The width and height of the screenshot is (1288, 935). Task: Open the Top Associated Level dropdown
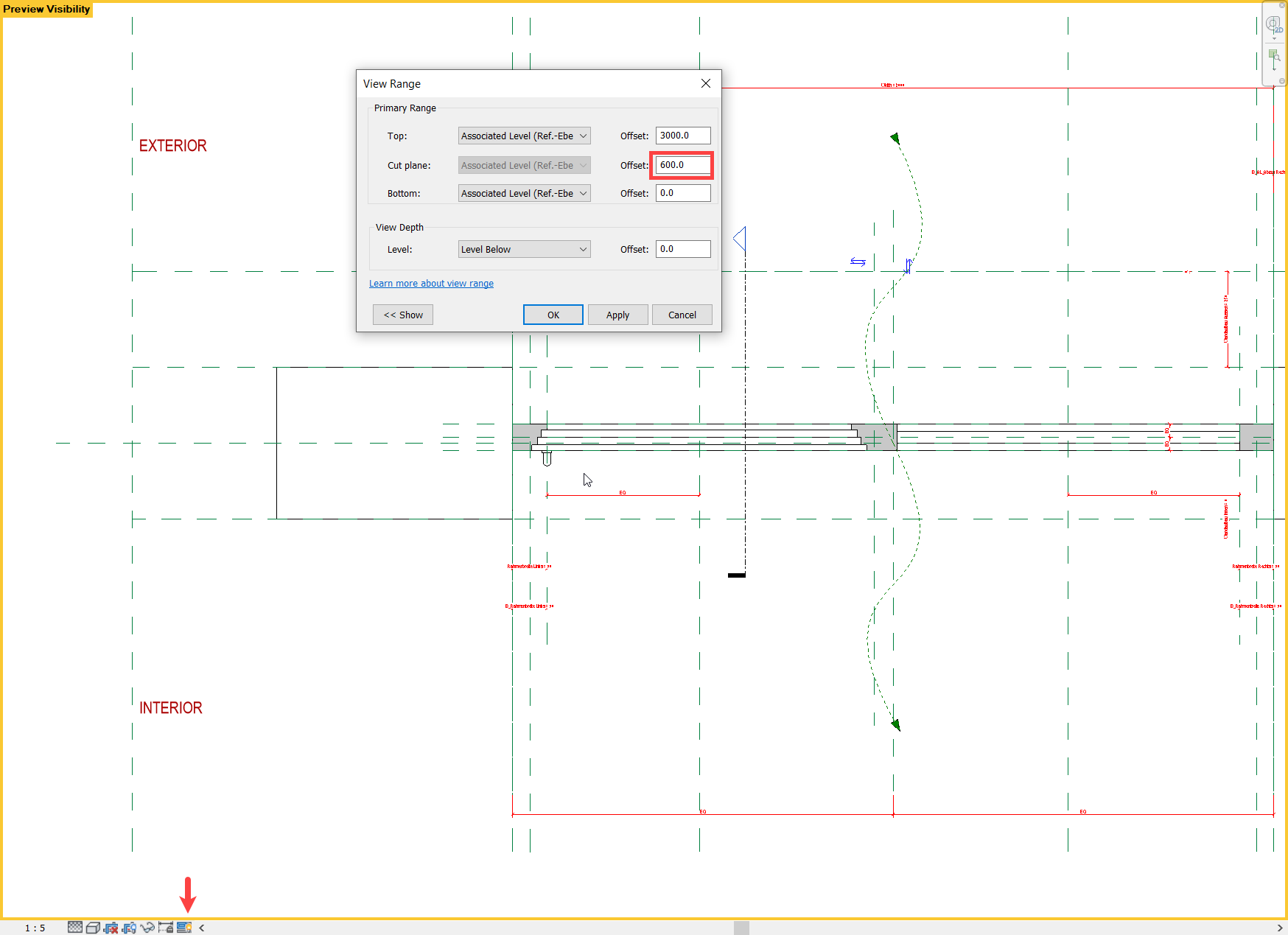(524, 136)
